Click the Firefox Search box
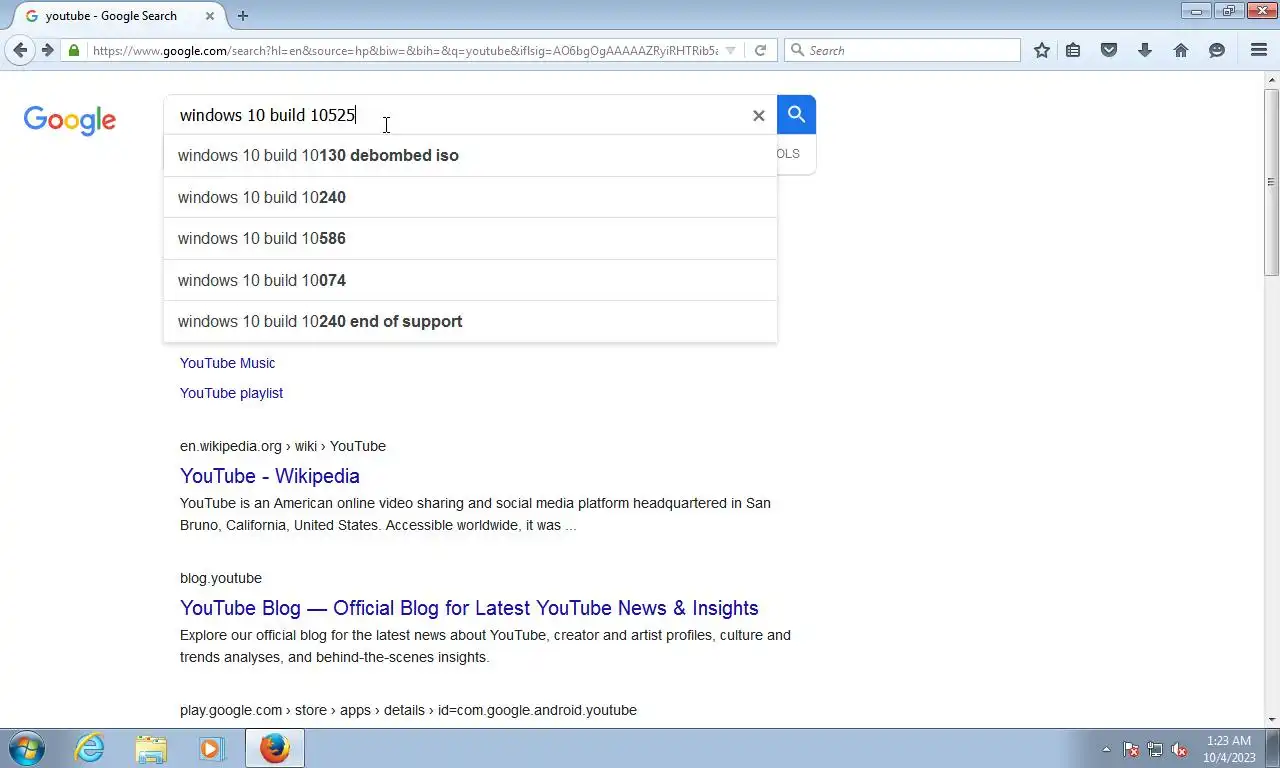1280x768 pixels. (x=902, y=50)
